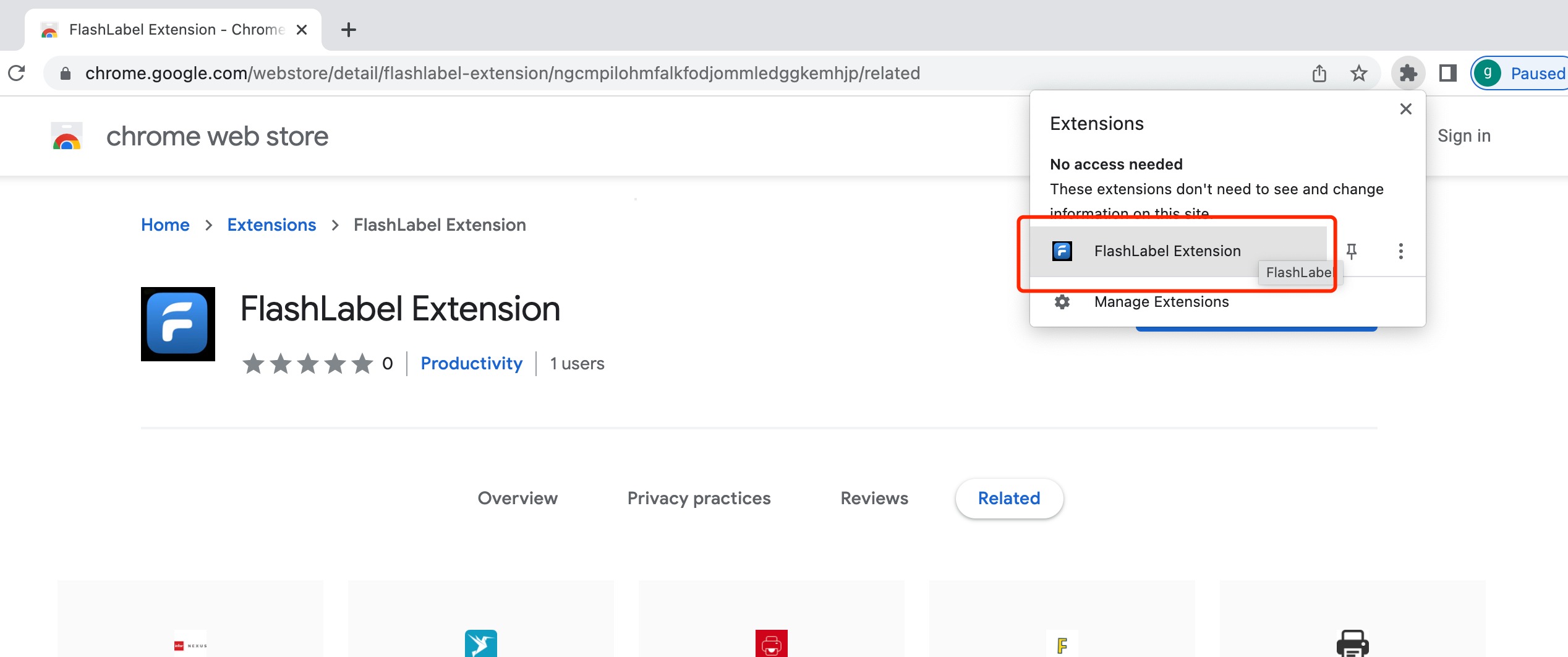Open the Productivity category link

pos(471,363)
